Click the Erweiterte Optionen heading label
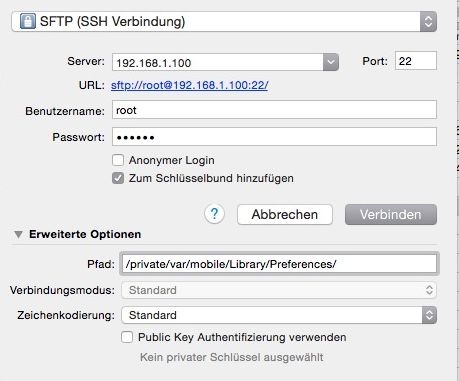 85,234
